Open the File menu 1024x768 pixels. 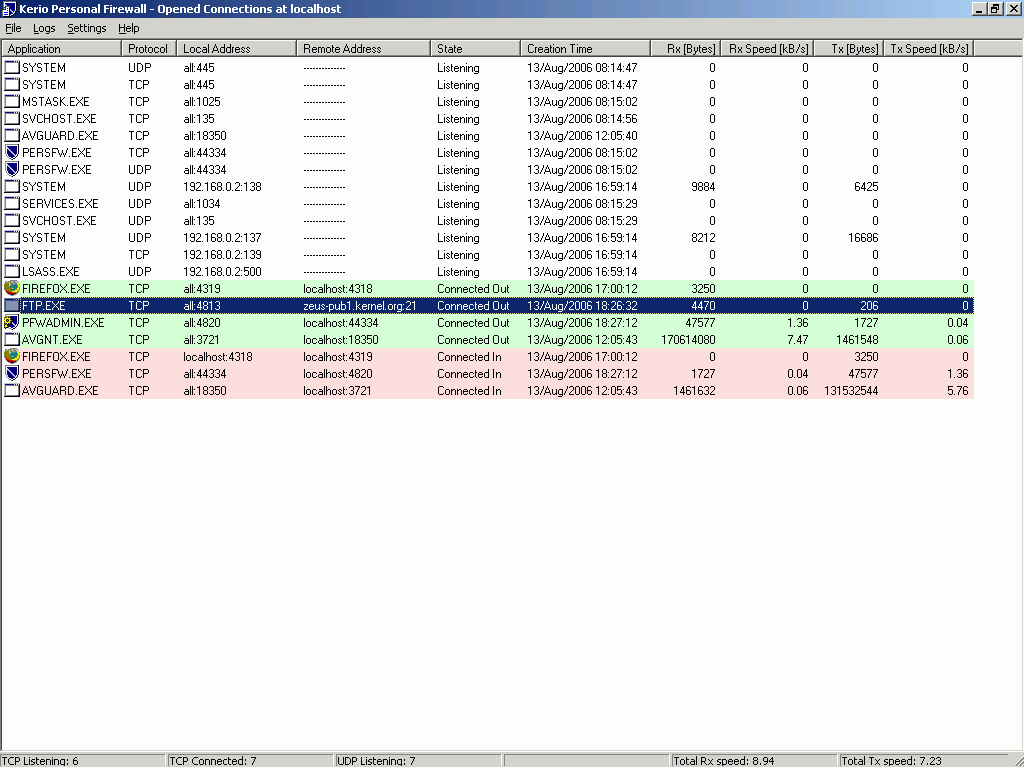[x=13, y=28]
